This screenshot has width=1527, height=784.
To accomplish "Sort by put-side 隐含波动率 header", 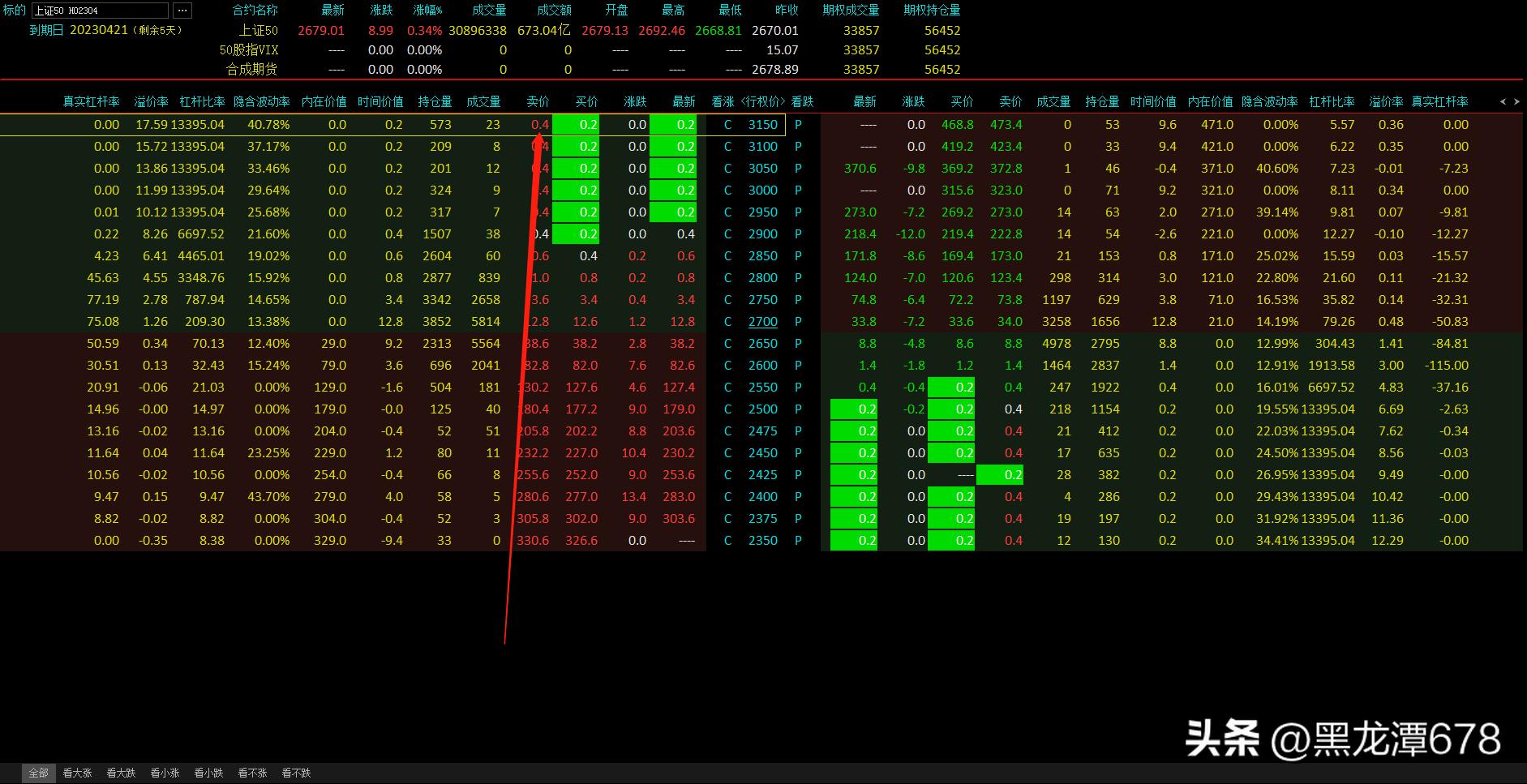I will pos(1270,101).
